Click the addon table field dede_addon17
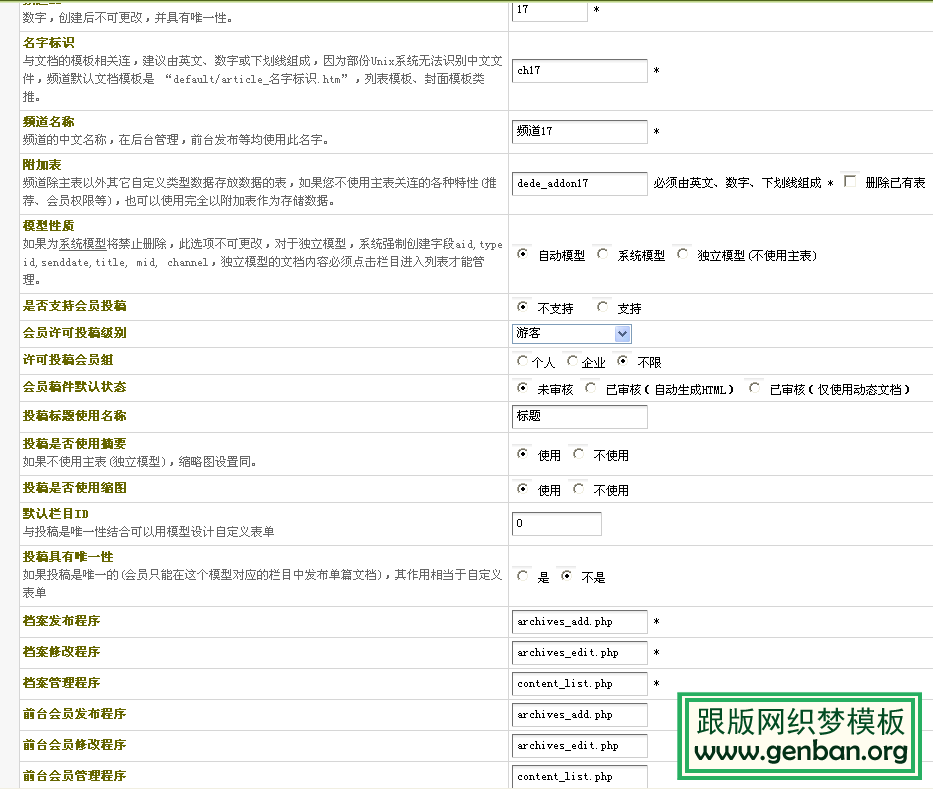 580,183
